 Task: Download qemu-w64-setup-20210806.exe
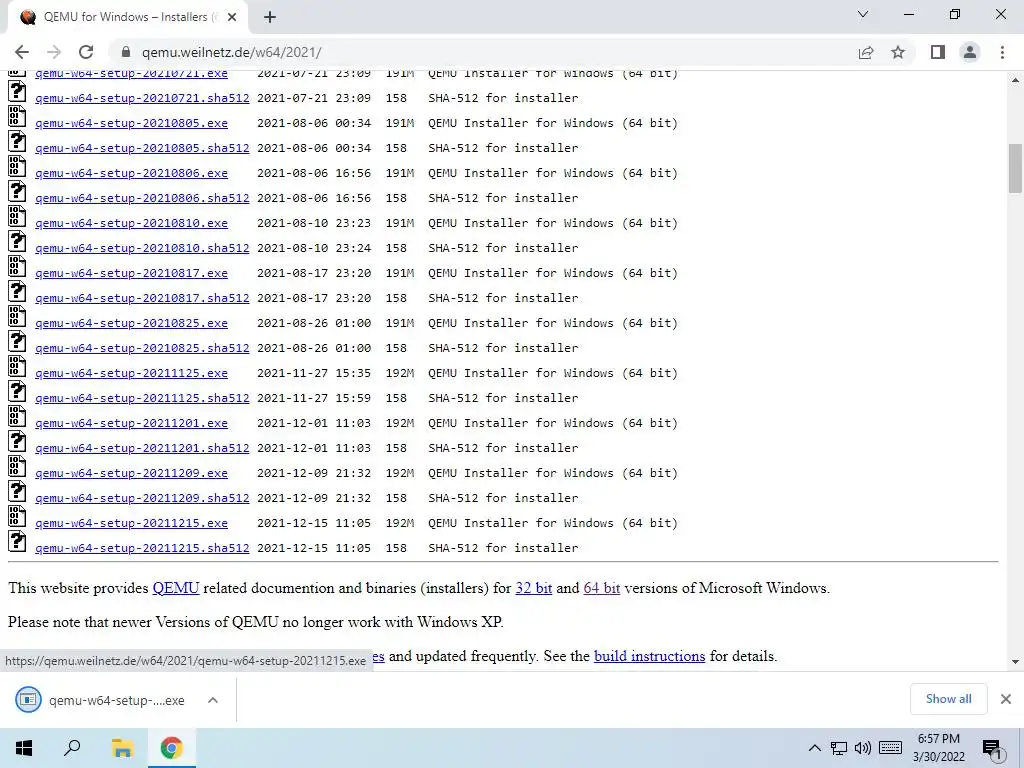tap(131, 173)
